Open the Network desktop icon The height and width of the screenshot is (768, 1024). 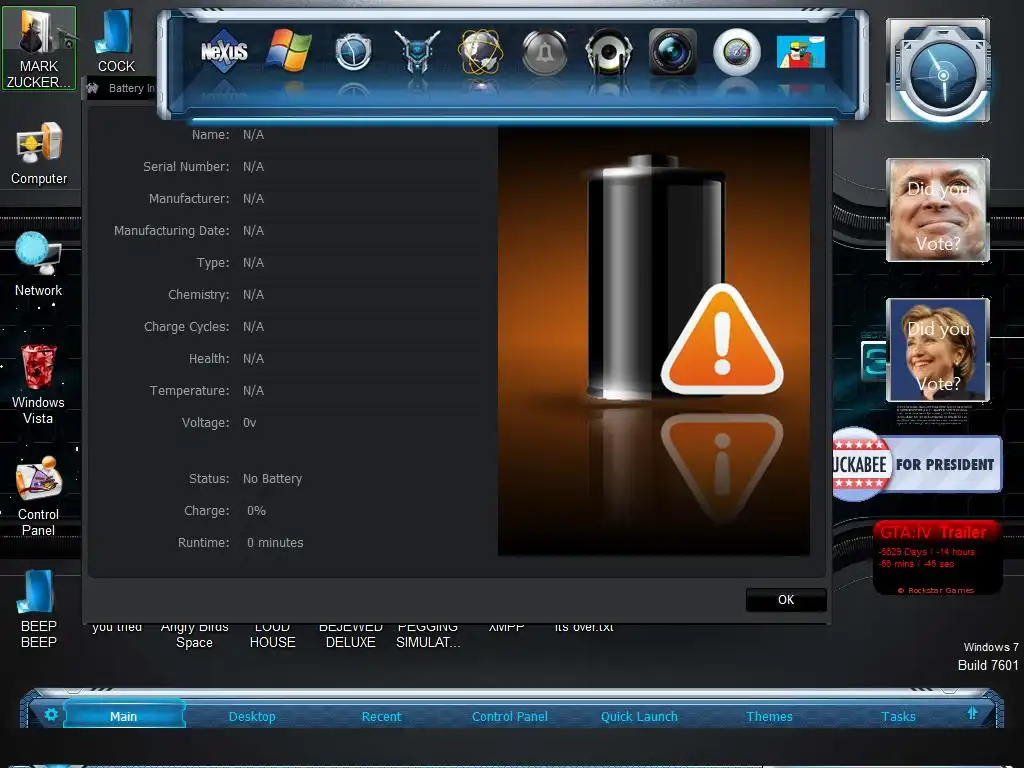pos(39,264)
